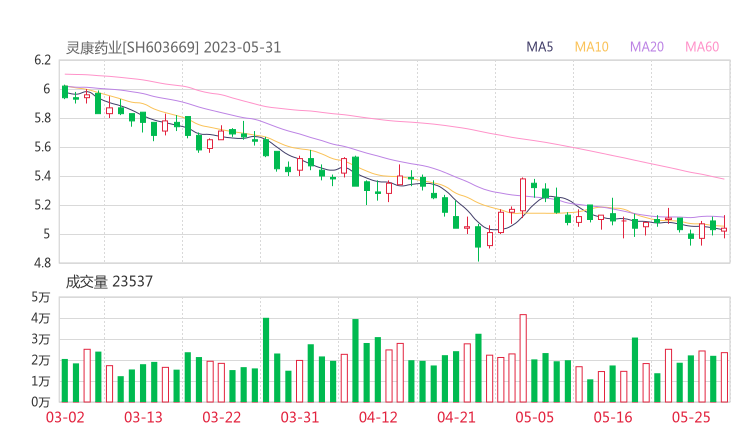Click the 03-13 date axis label
The height and width of the screenshot is (440, 740).
(x=143, y=417)
